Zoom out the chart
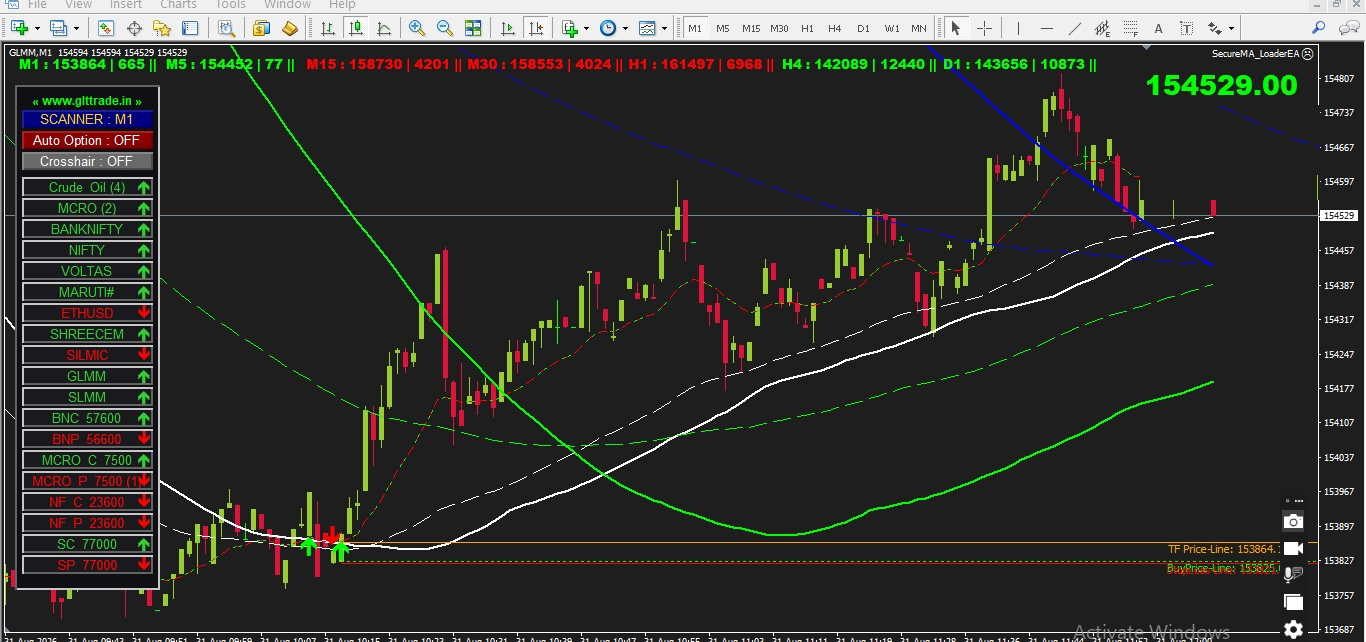Viewport: 1366px width, 642px height. coord(445,28)
